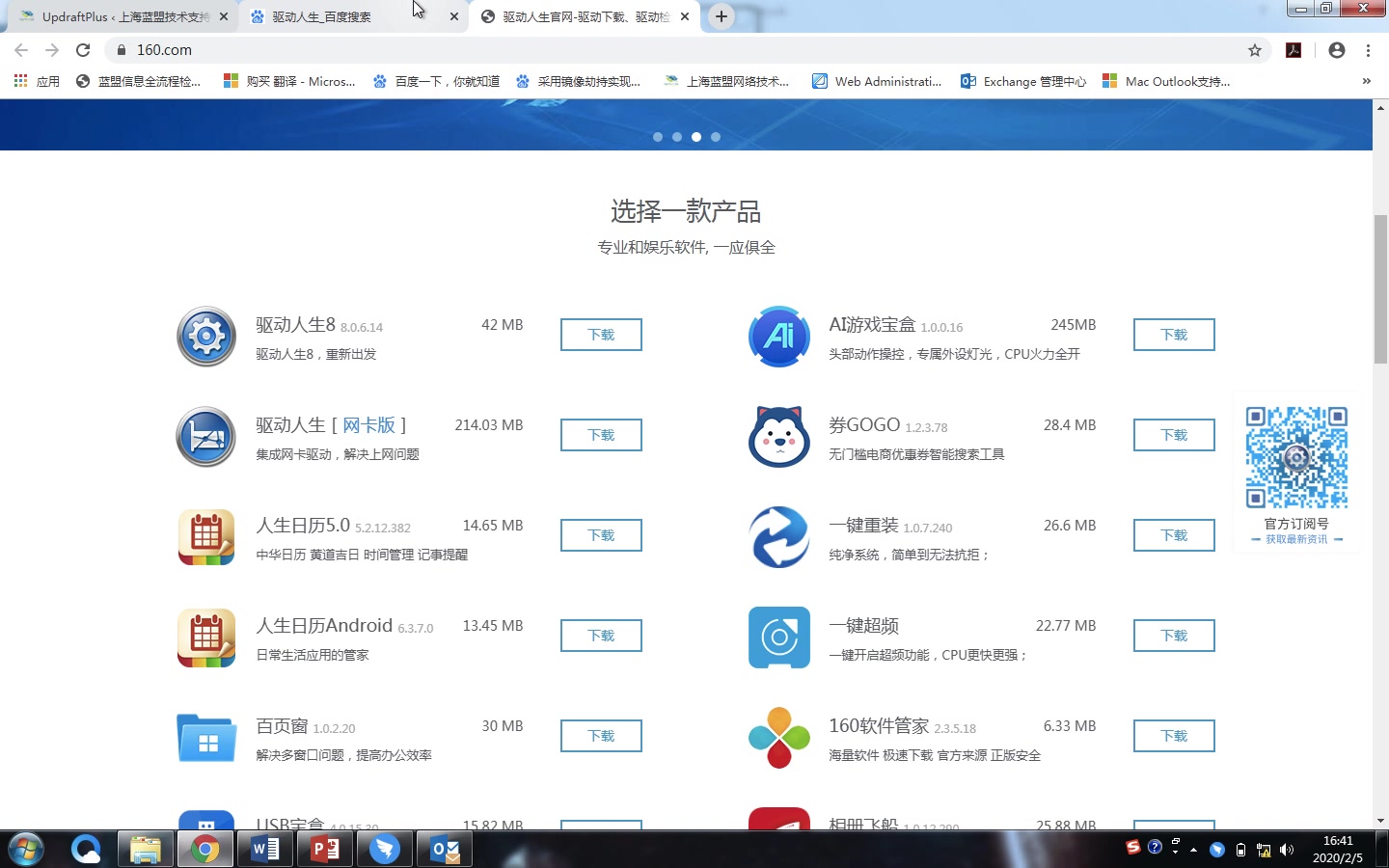This screenshot has height=868, width=1389.
Task: Open the AI游戏宝盒 product icon
Action: click(779, 337)
